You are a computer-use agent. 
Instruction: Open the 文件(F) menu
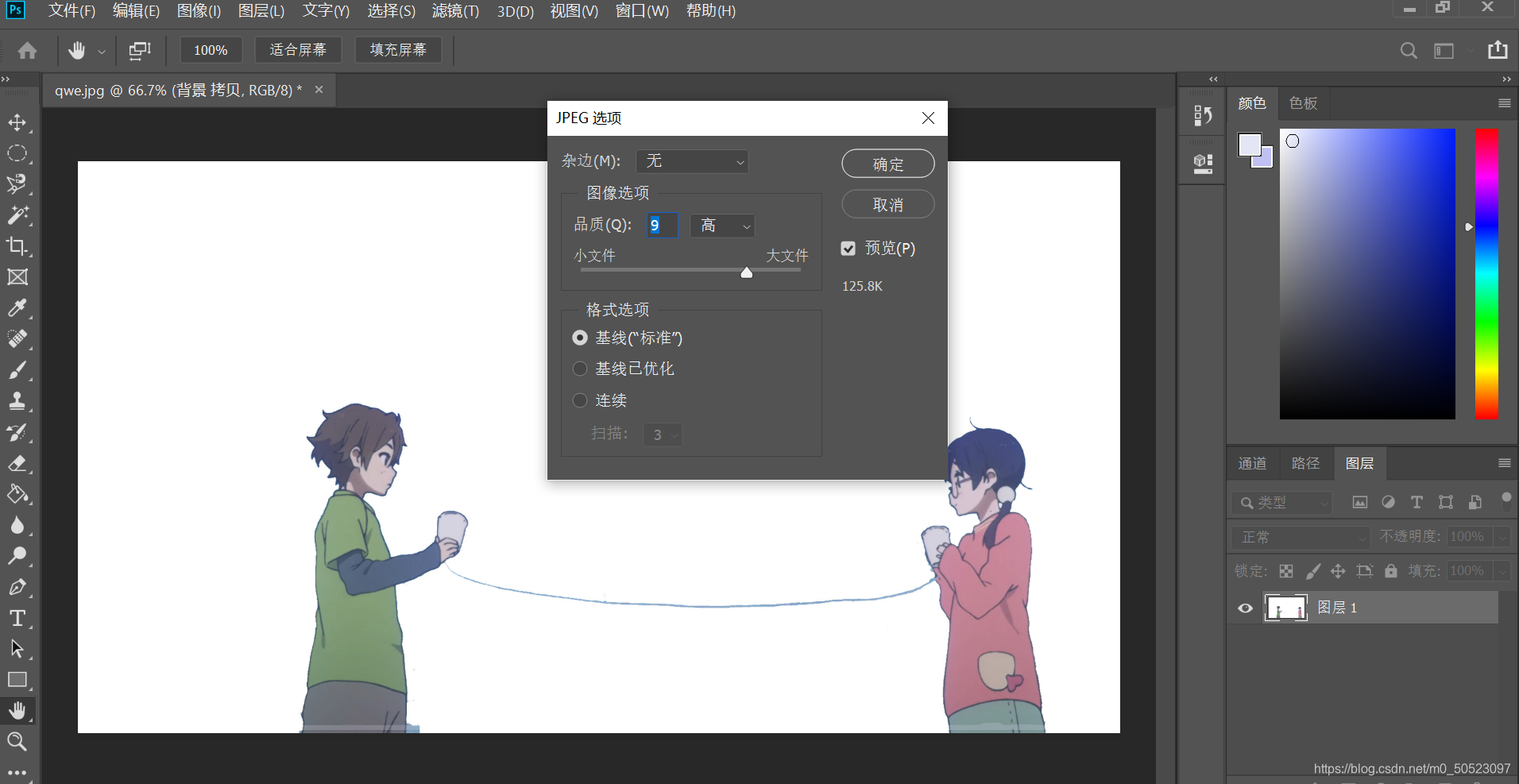click(x=72, y=11)
